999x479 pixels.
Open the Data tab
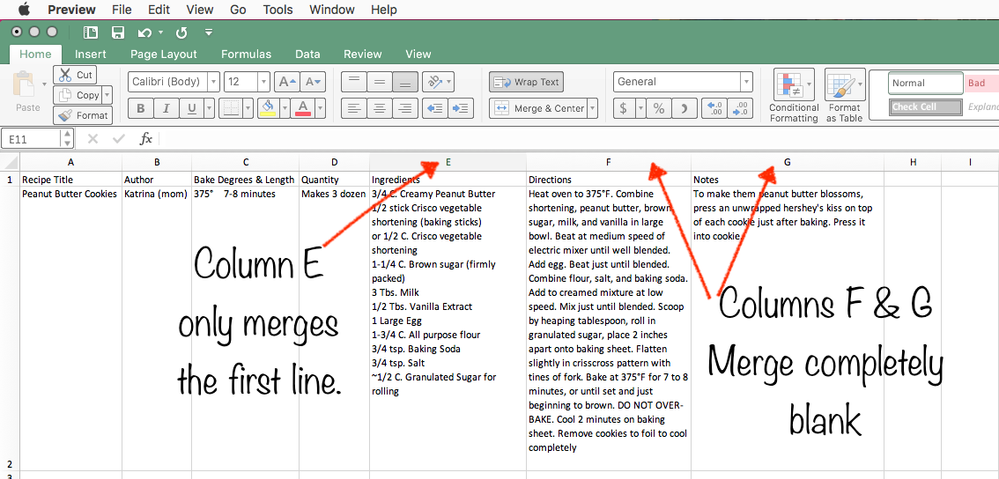pos(307,54)
